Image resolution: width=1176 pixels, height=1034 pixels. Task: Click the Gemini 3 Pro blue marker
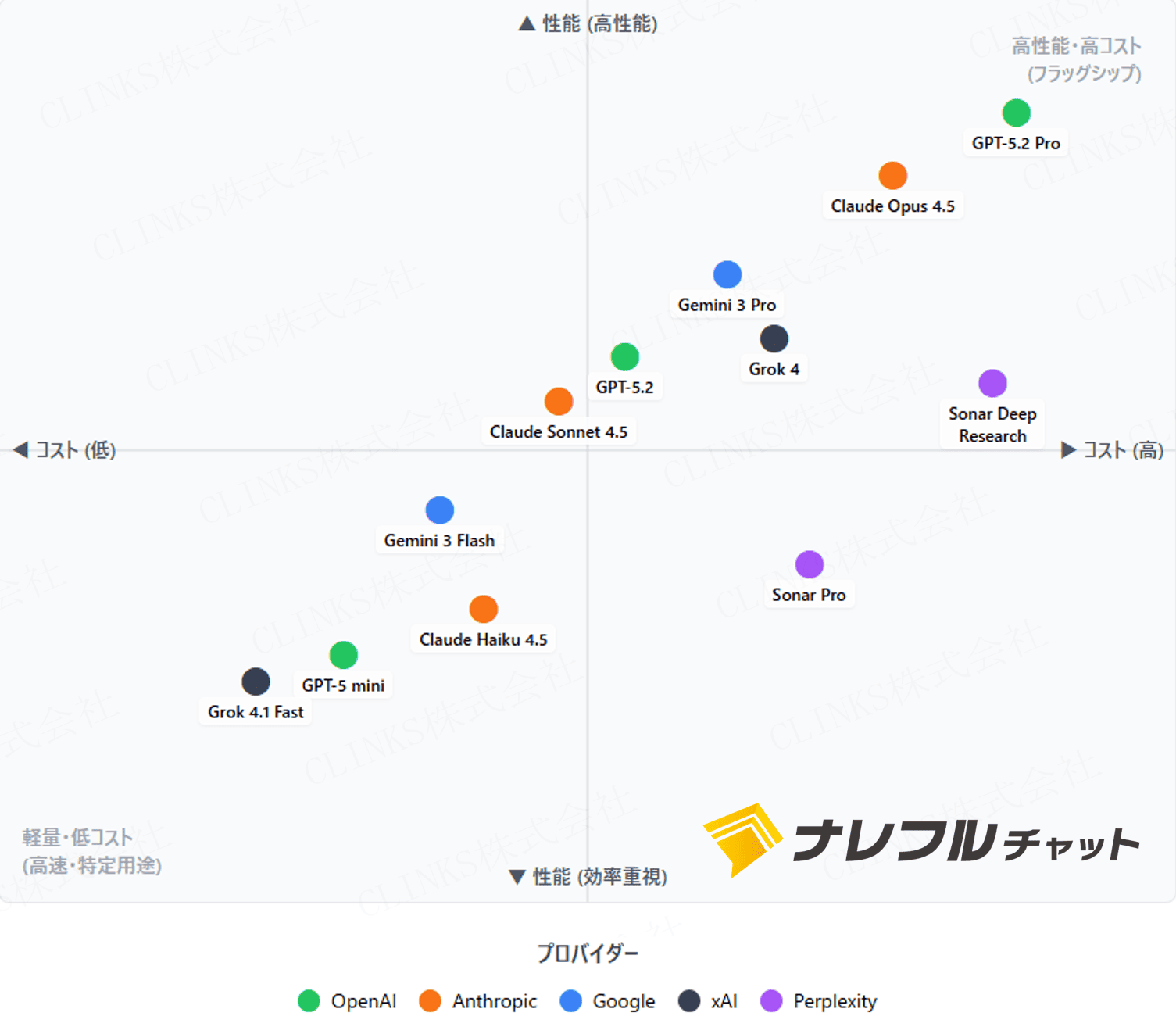pyautogui.click(x=727, y=275)
